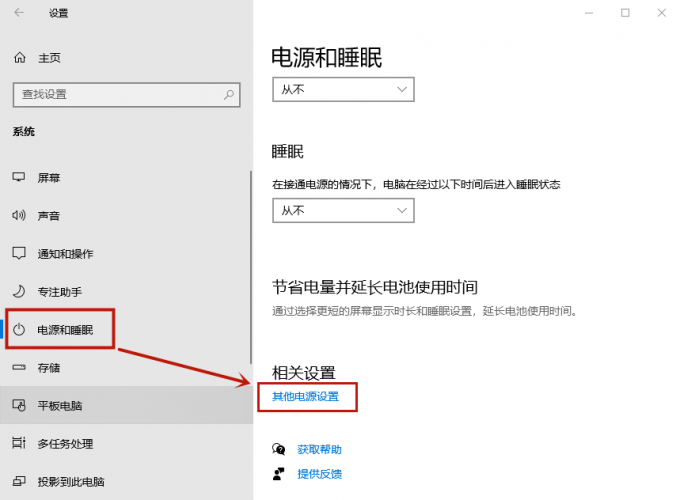Select the power icon beside 电源和睡眠
Viewport: 680px width, 500px height.
click(x=19, y=330)
